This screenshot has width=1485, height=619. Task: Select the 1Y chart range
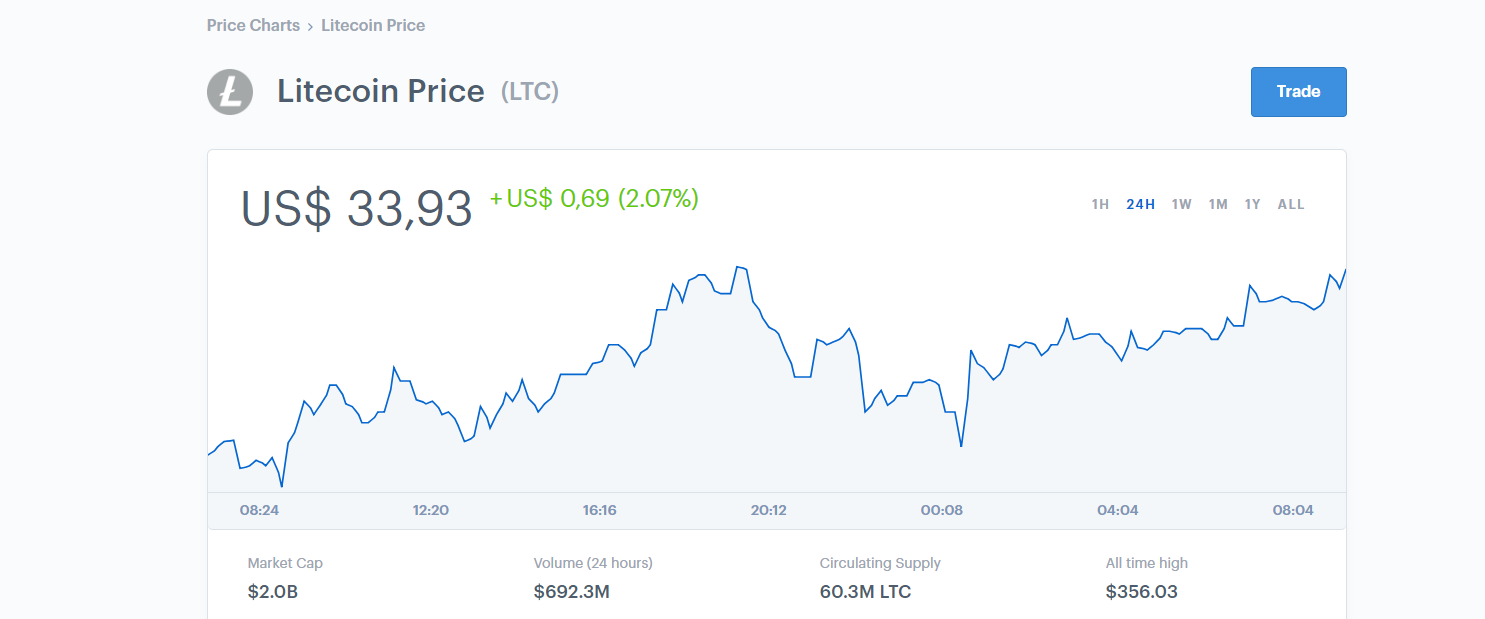coord(1253,205)
